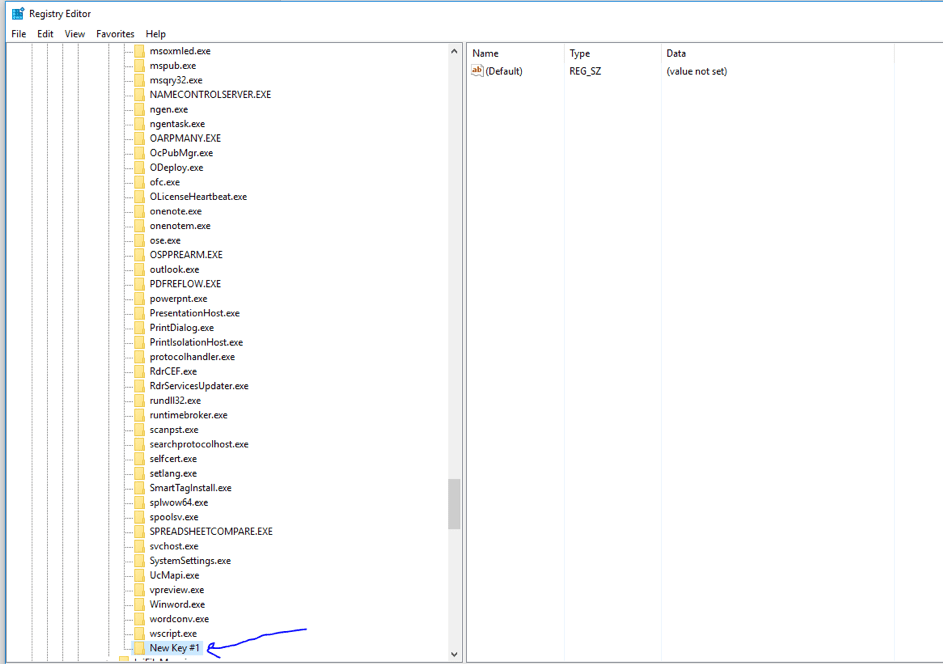Image resolution: width=943 pixels, height=664 pixels.
Task: Open the Help menu
Action: pos(155,34)
